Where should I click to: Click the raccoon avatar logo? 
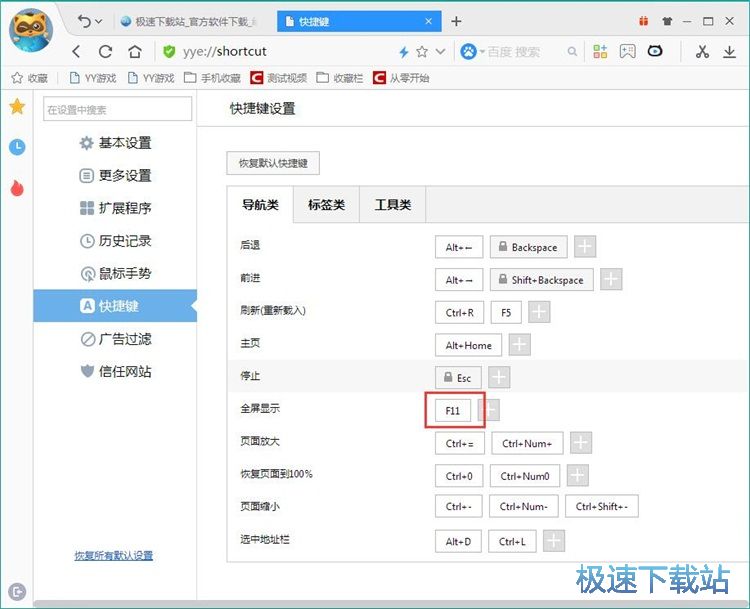(x=31, y=31)
